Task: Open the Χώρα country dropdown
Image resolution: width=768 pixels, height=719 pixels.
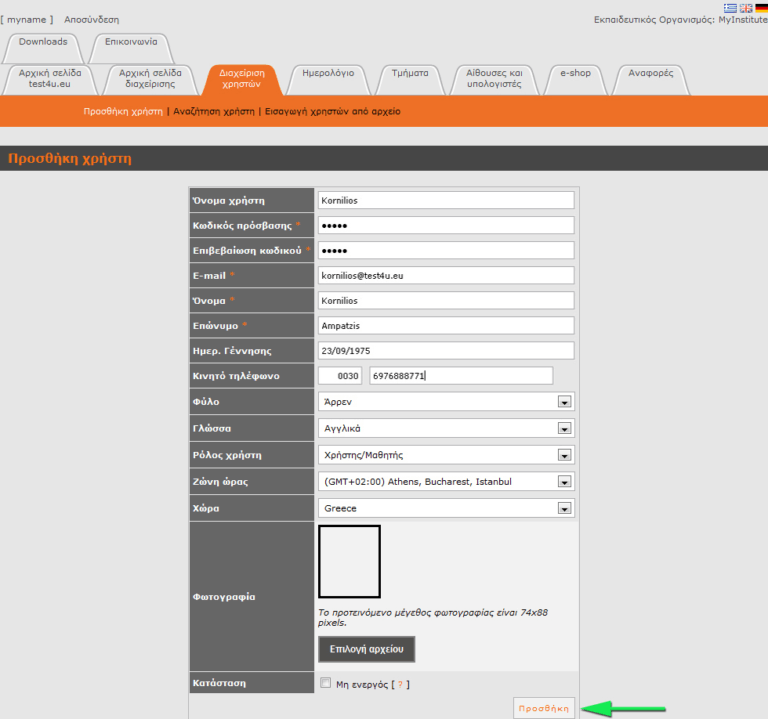Action: click(x=564, y=509)
